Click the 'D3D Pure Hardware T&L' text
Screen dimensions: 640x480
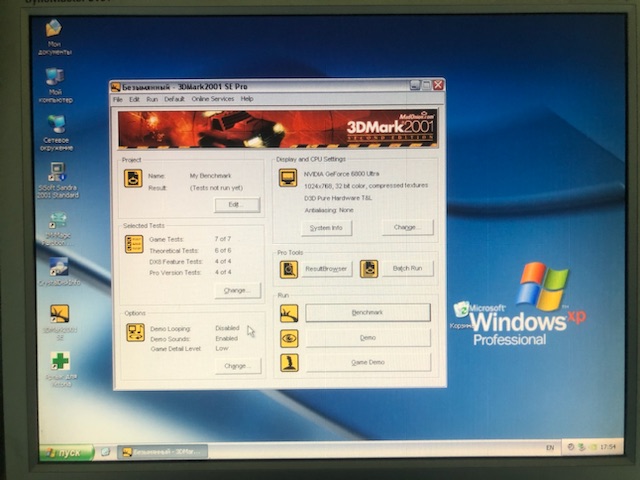click(338, 198)
